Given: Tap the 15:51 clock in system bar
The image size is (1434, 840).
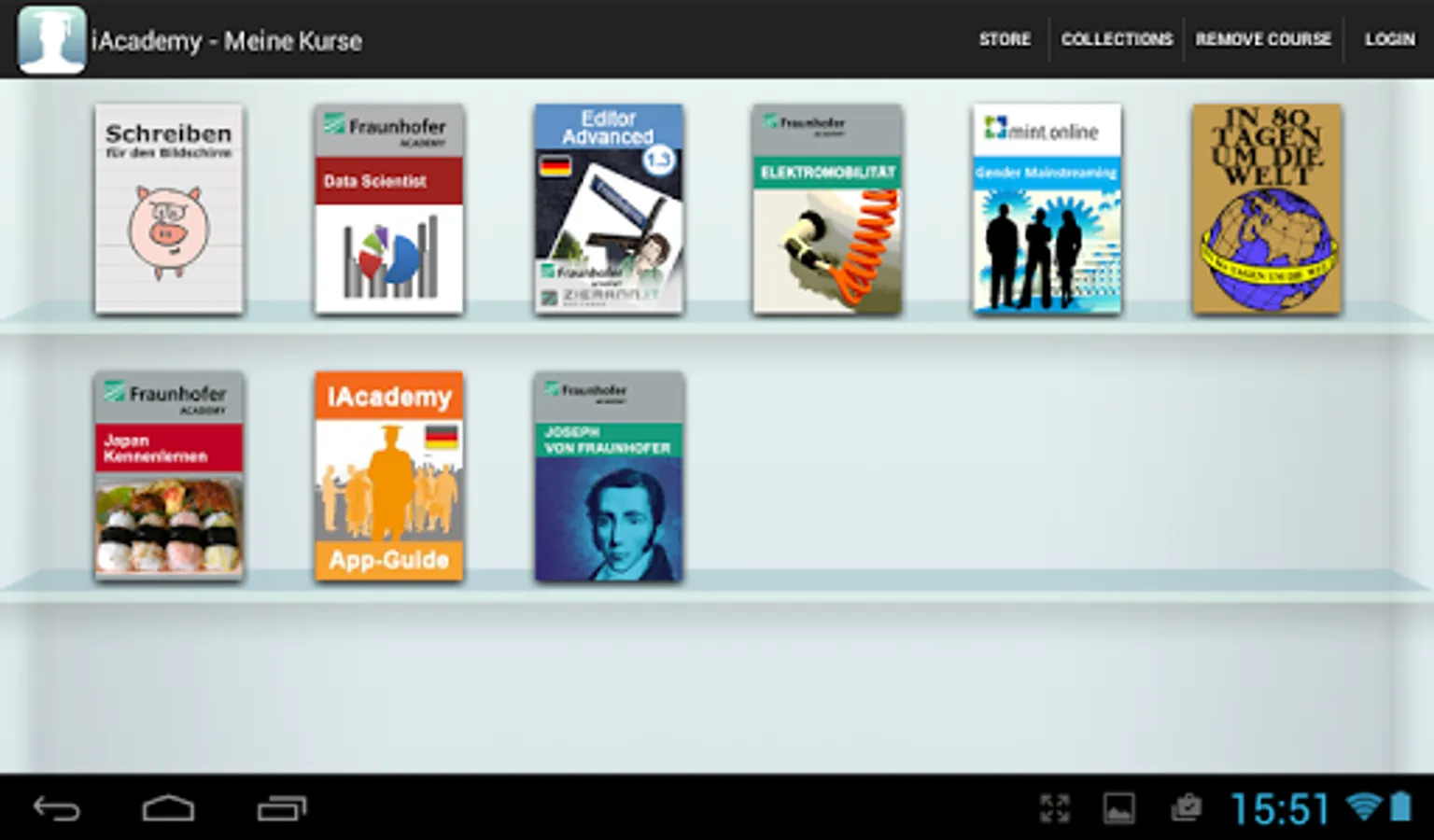Looking at the screenshot, I should (x=1279, y=809).
